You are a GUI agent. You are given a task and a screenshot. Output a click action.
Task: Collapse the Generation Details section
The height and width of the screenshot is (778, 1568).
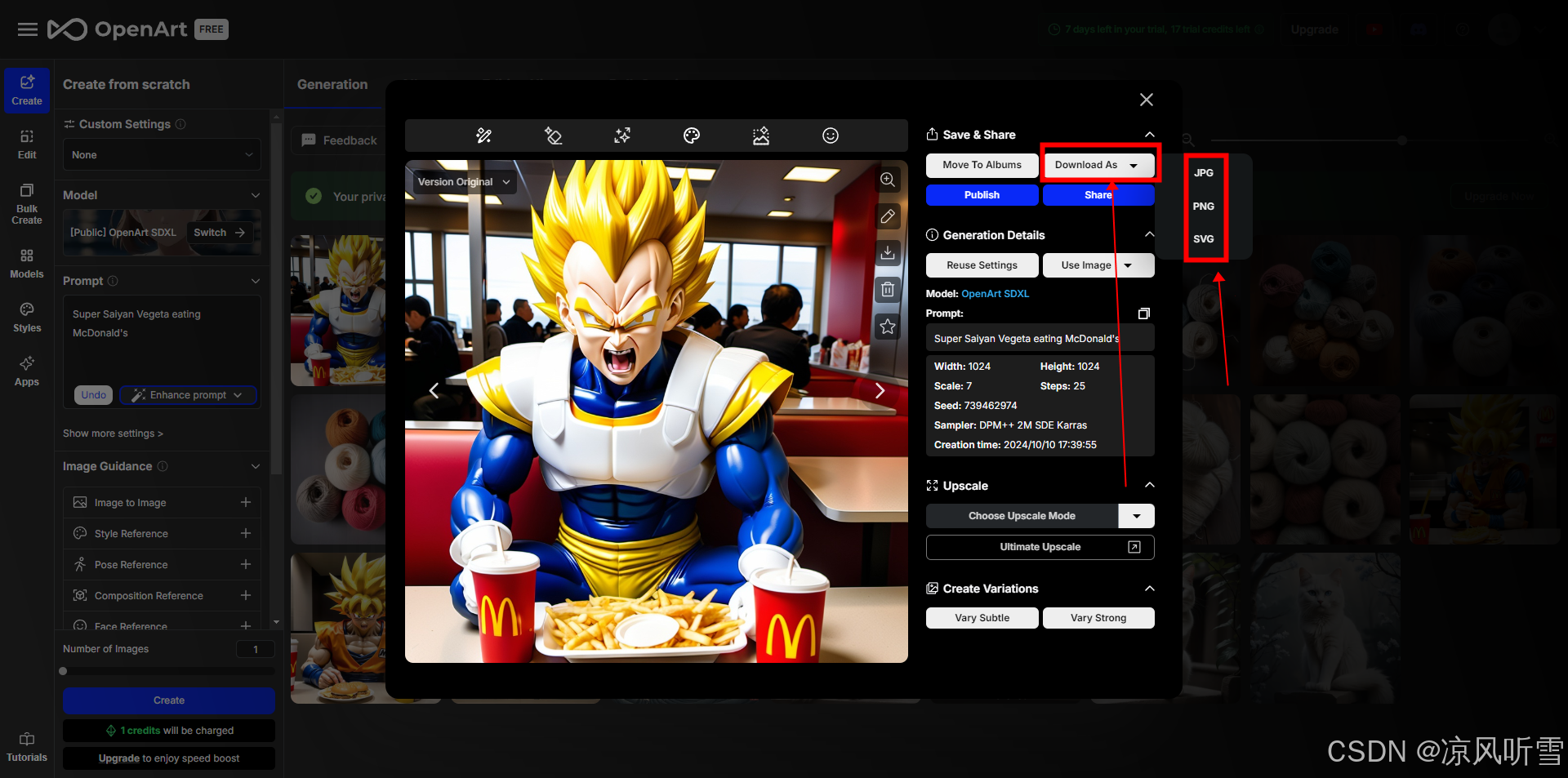point(1149,235)
